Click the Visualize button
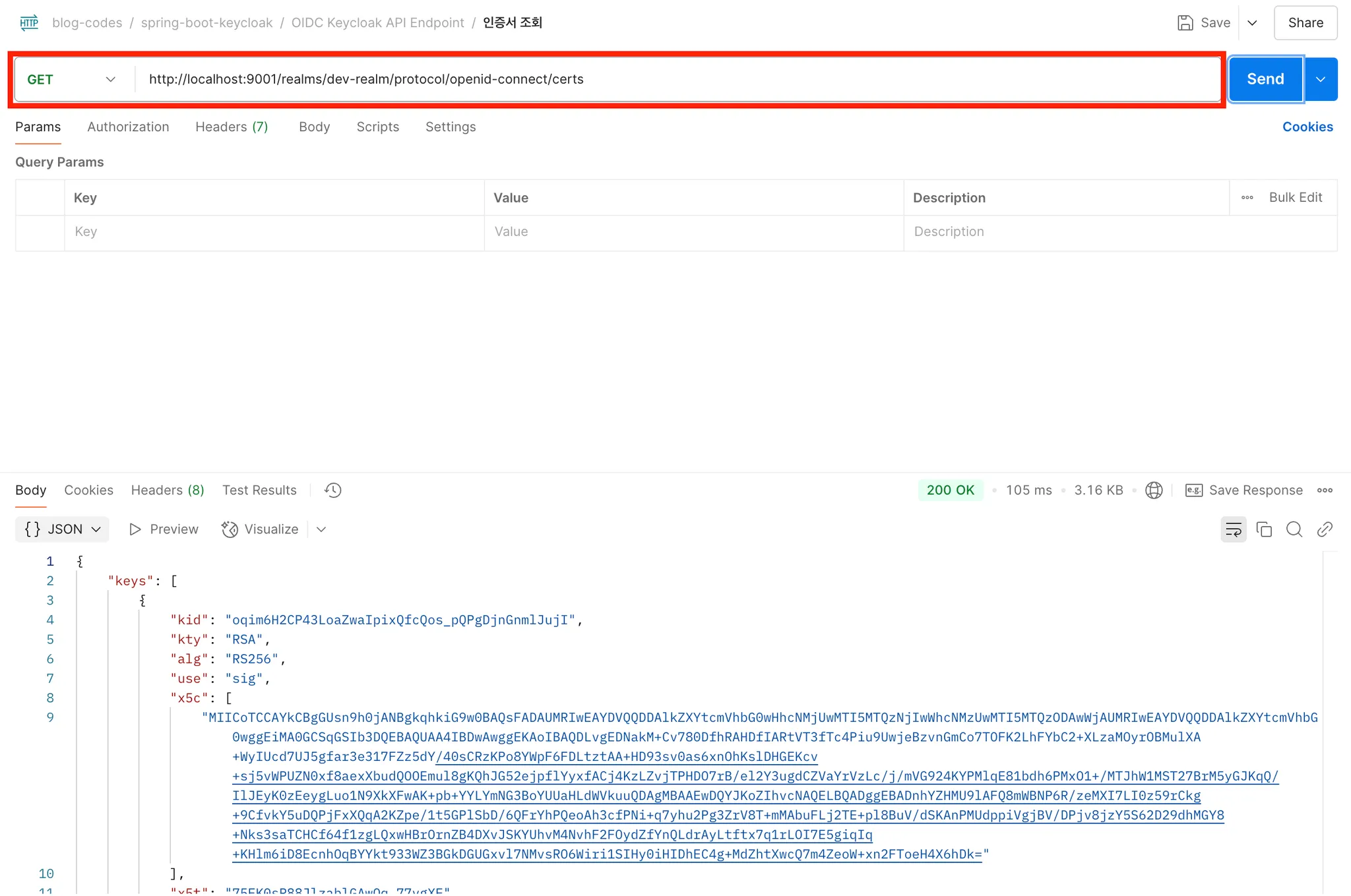Image resolution: width=1351 pixels, height=896 pixels. coord(261,529)
